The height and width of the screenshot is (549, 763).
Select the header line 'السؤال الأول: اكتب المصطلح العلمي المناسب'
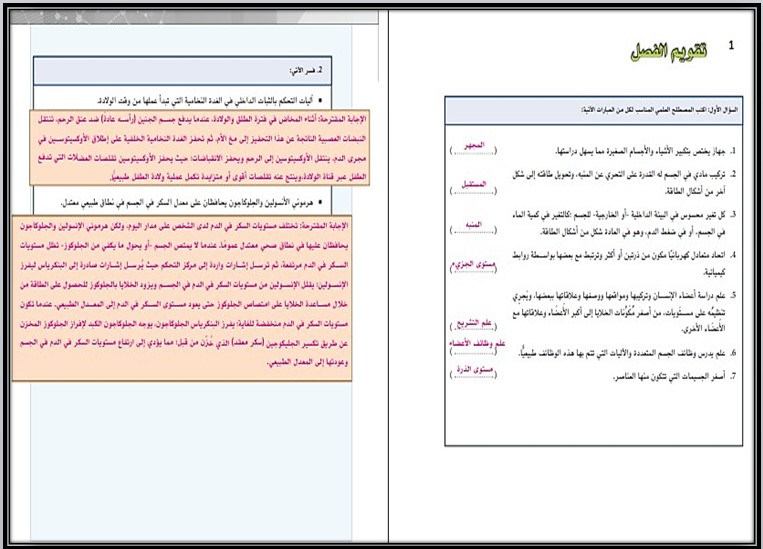point(660,110)
